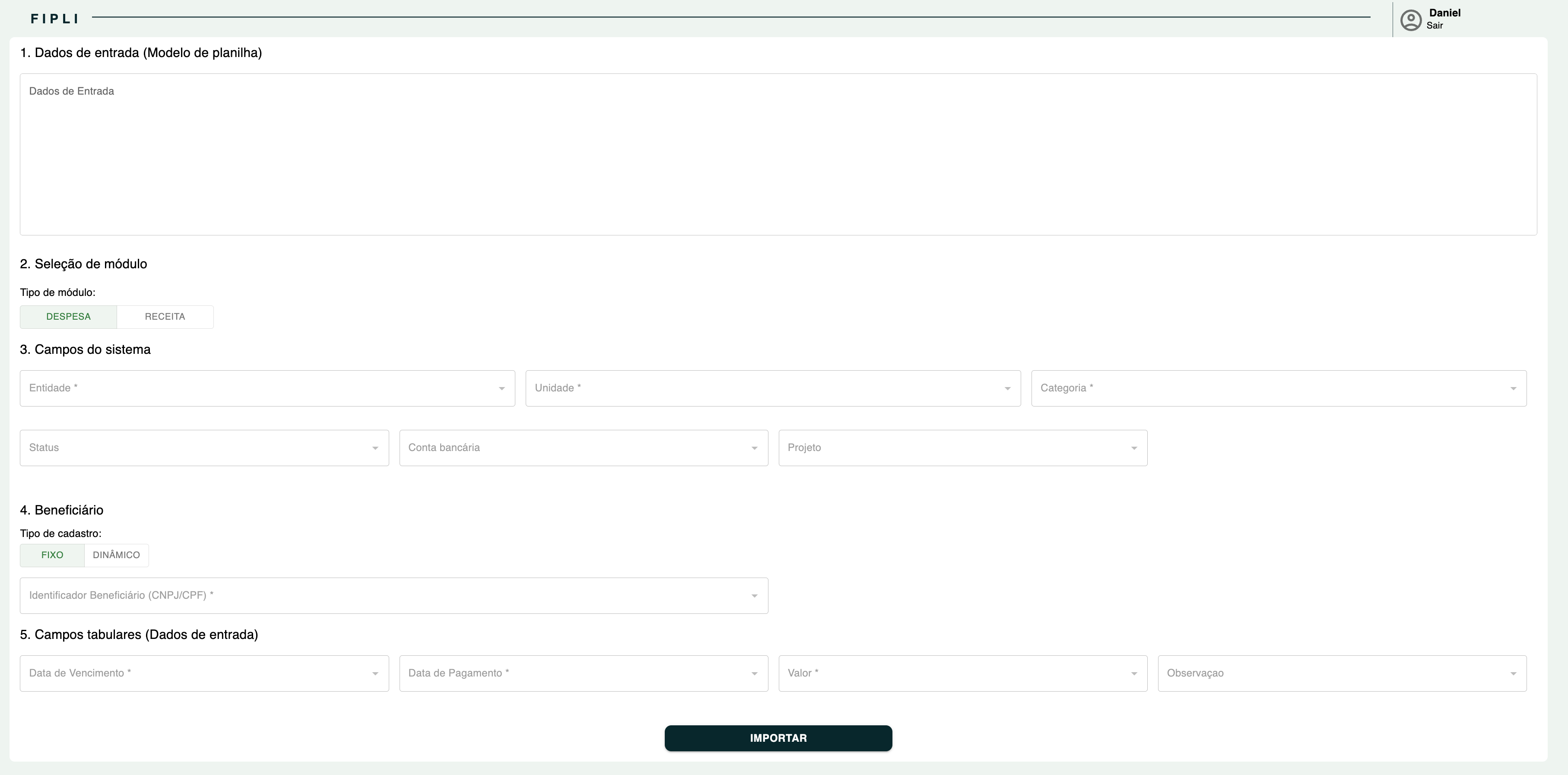
Task: Open the Conta bancária dropdown
Action: click(583, 448)
